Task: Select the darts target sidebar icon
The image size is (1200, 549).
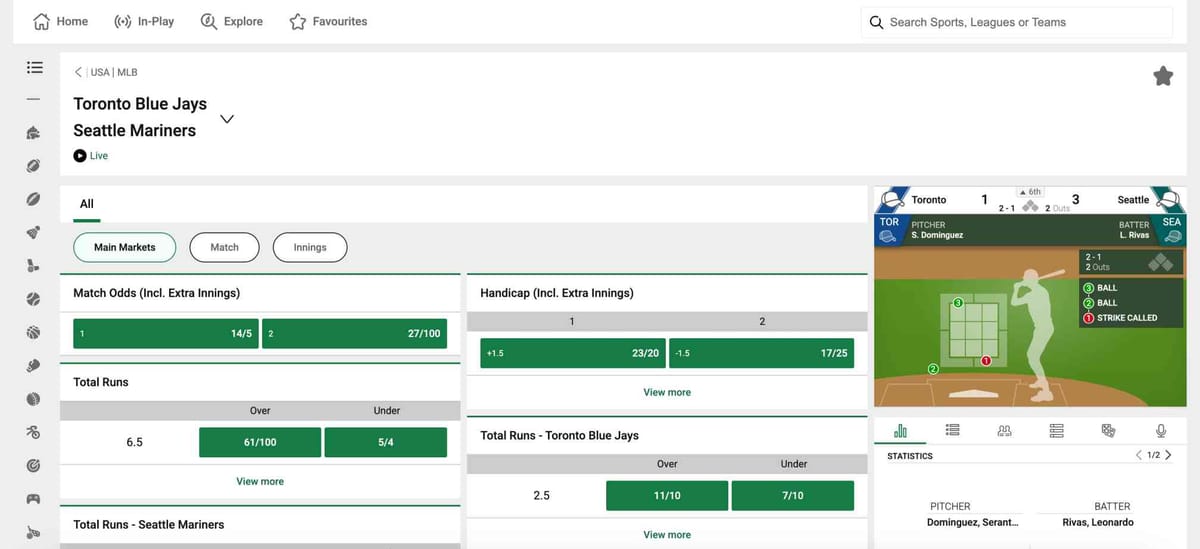Action: 34,466
